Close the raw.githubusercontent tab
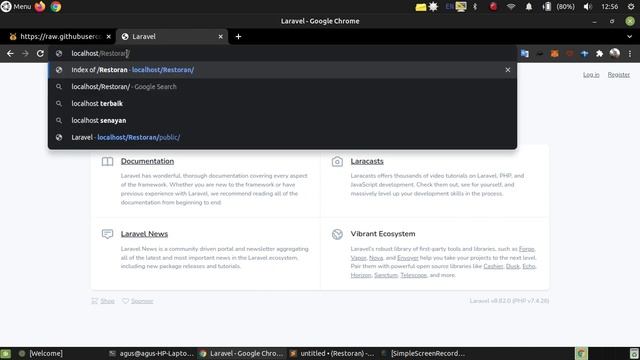This screenshot has height=360, width=640. [109, 37]
